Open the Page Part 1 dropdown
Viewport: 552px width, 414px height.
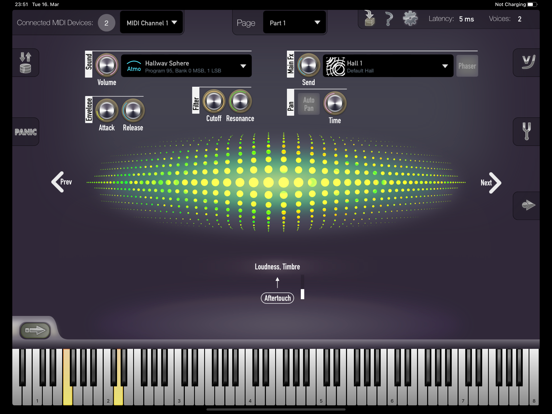(x=294, y=23)
